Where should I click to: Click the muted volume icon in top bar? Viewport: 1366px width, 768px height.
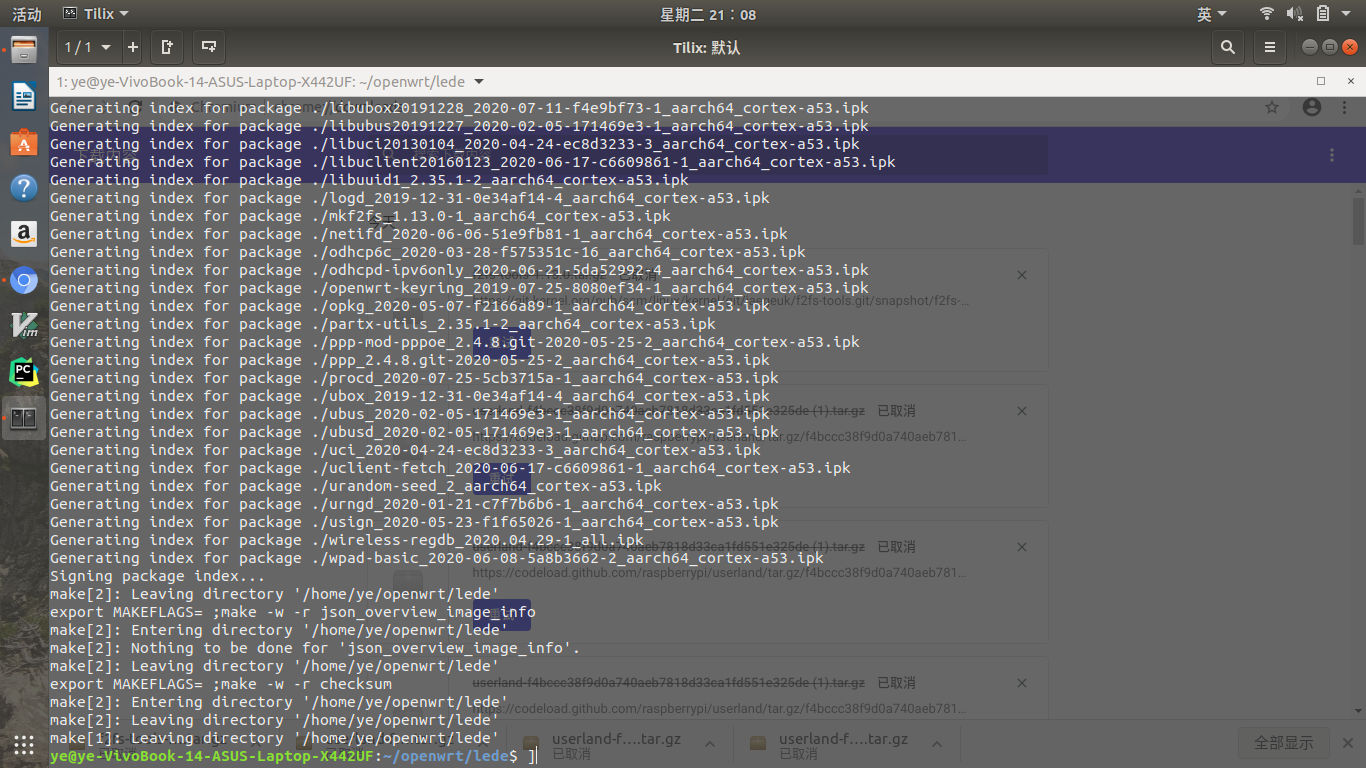(x=1295, y=14)
